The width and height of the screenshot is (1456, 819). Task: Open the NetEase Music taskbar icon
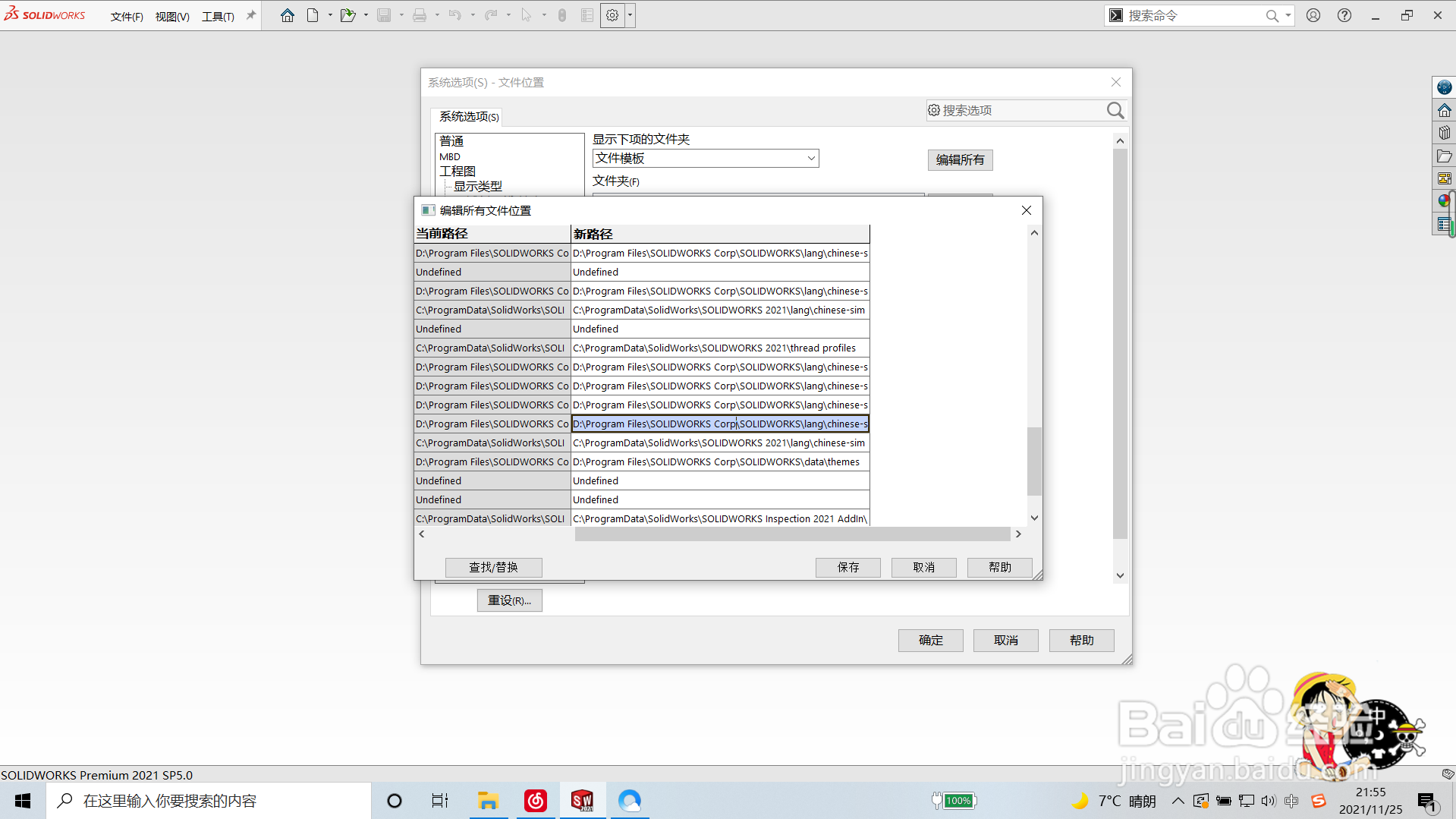(x=536, y=801)
